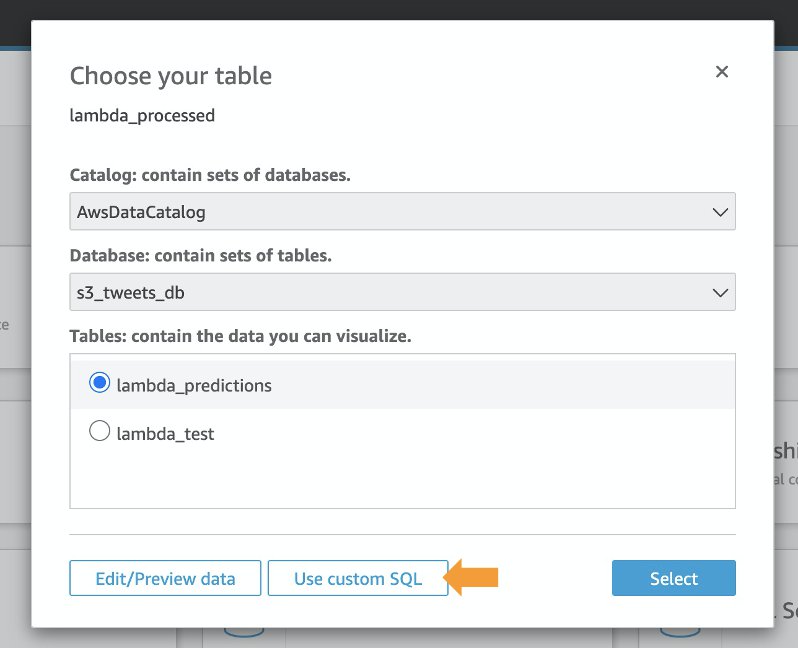Click the lambda_processed data source name
Screen dimensions: 798x648
(x=142, y=115)
